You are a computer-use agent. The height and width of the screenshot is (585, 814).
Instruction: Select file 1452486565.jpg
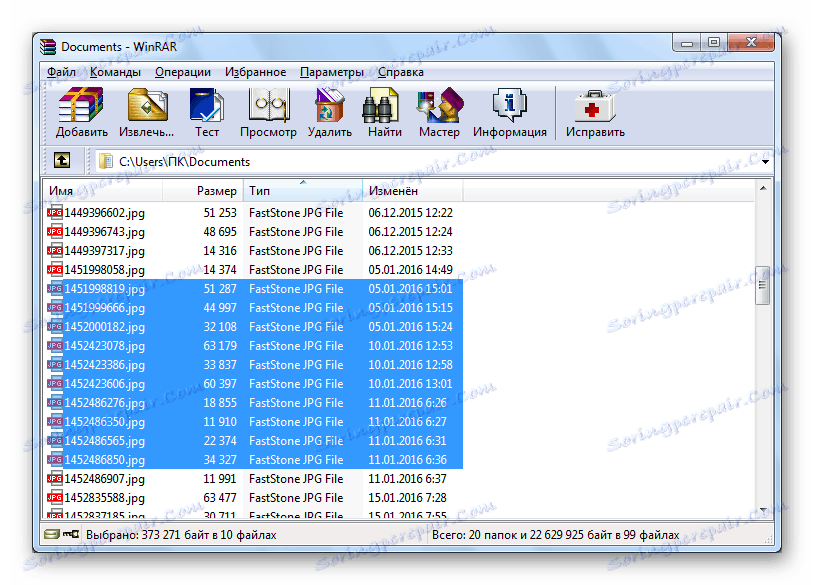click(104, 441)
